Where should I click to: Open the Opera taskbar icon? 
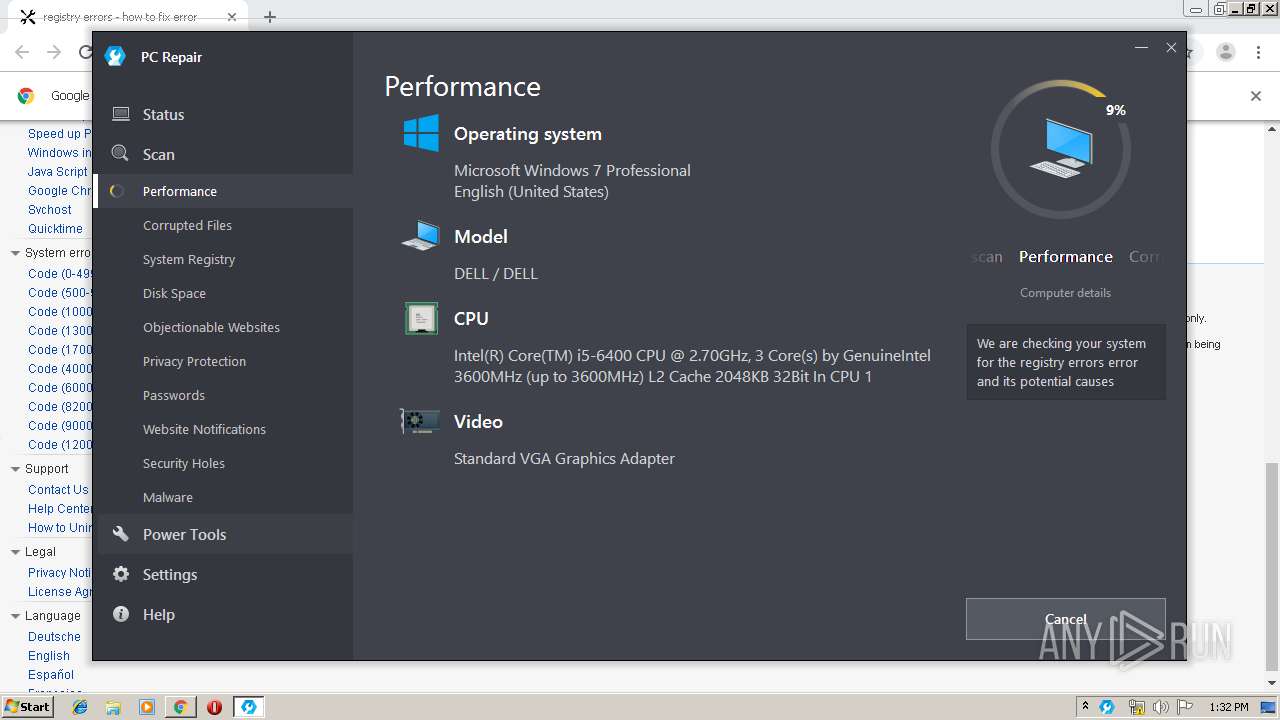tap(214, 707)
